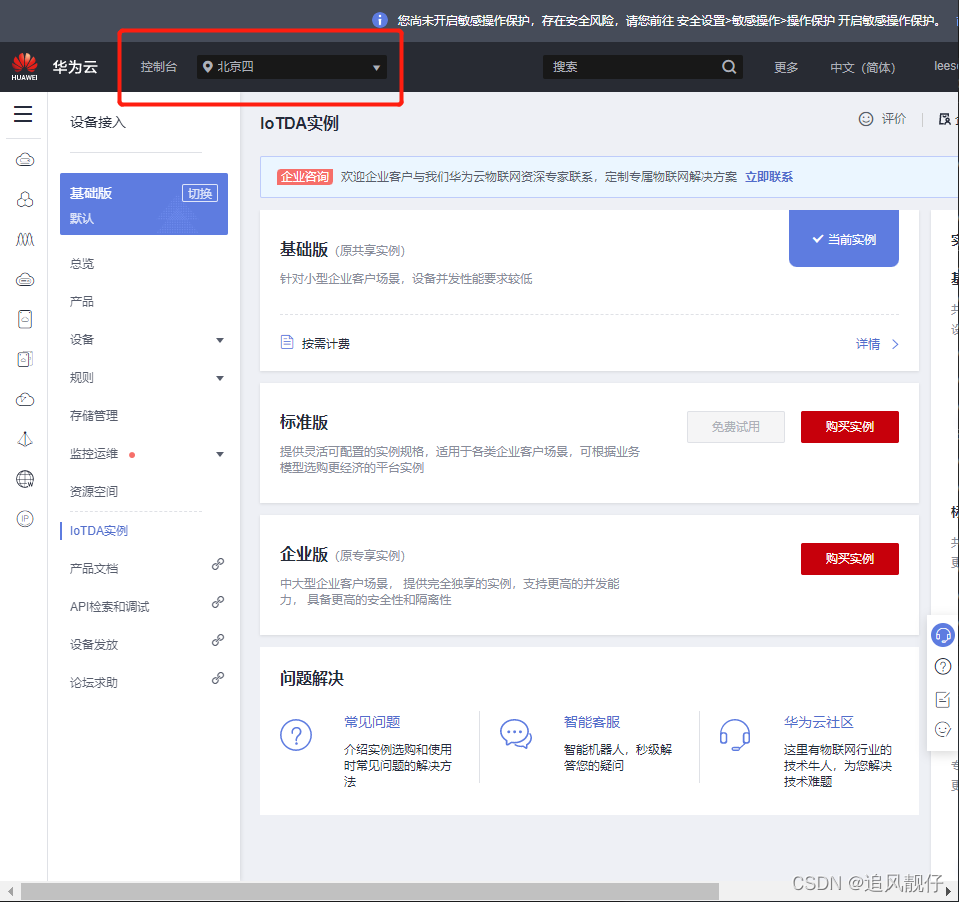The height and width of the screenshot is (902, 959).
Task: Go to 控制台 in top bar
Action: tap(158, 67)
